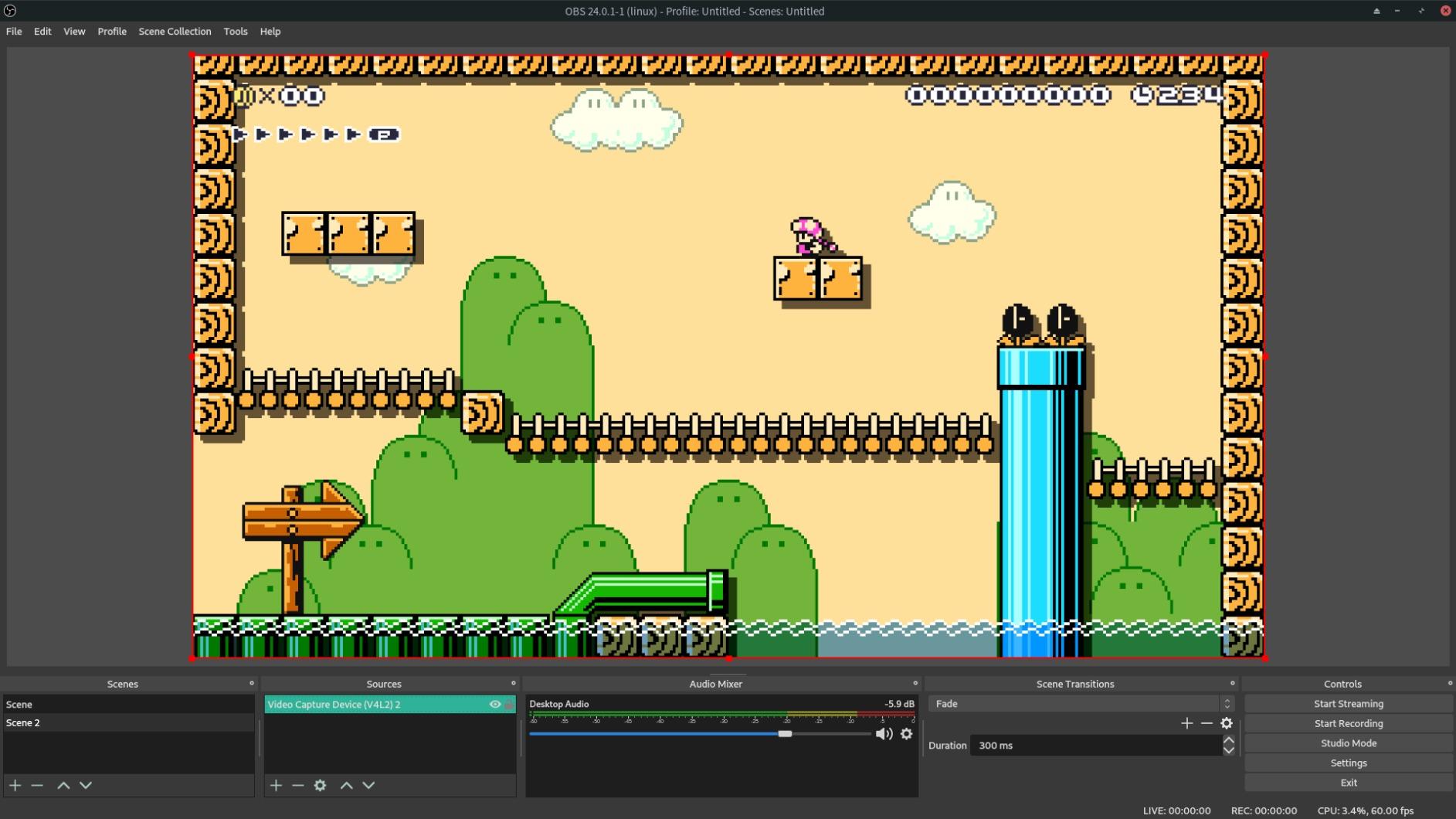Add a new scene with plus icon
Viewport: 1456px width, 819px height.
(x=15, y=785)
